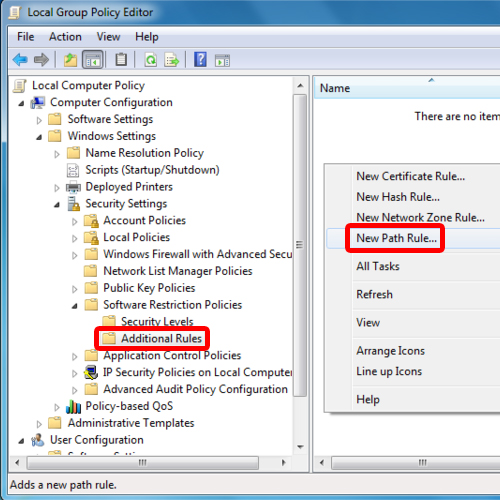Click the tree pane scroll down arrow
The image size is (500, 500).
click(300, 447)
